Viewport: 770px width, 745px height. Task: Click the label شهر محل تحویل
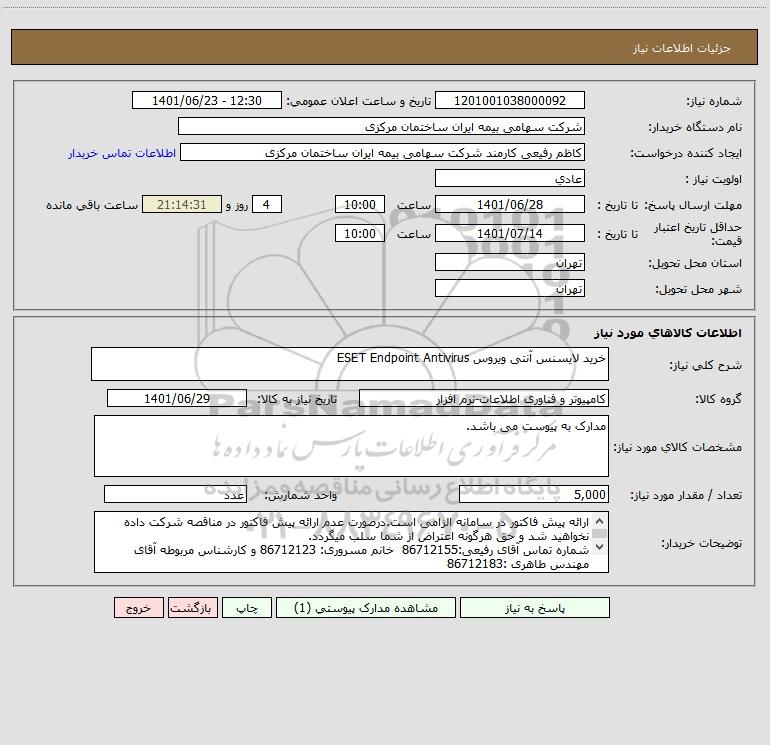[698, 289]
